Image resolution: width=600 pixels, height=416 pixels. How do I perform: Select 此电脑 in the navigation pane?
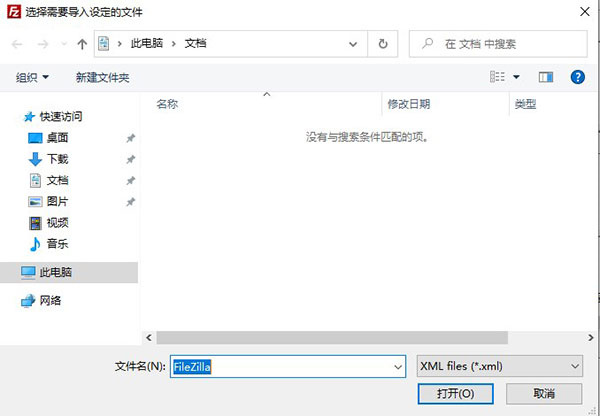(69, 272)
